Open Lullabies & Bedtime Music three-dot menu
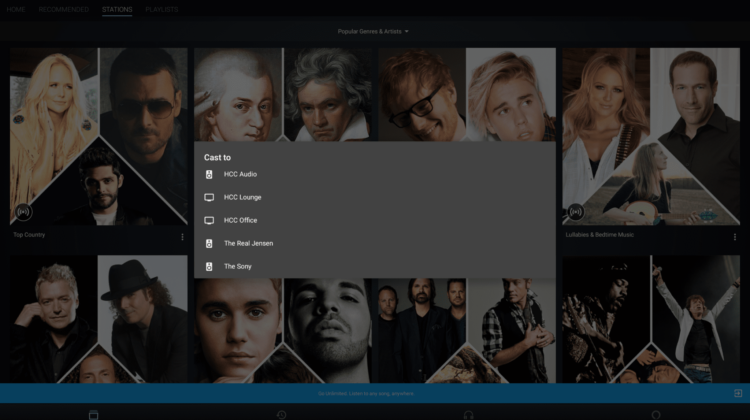The width and height of the screenshot is (750, 420). pos(734,237)
